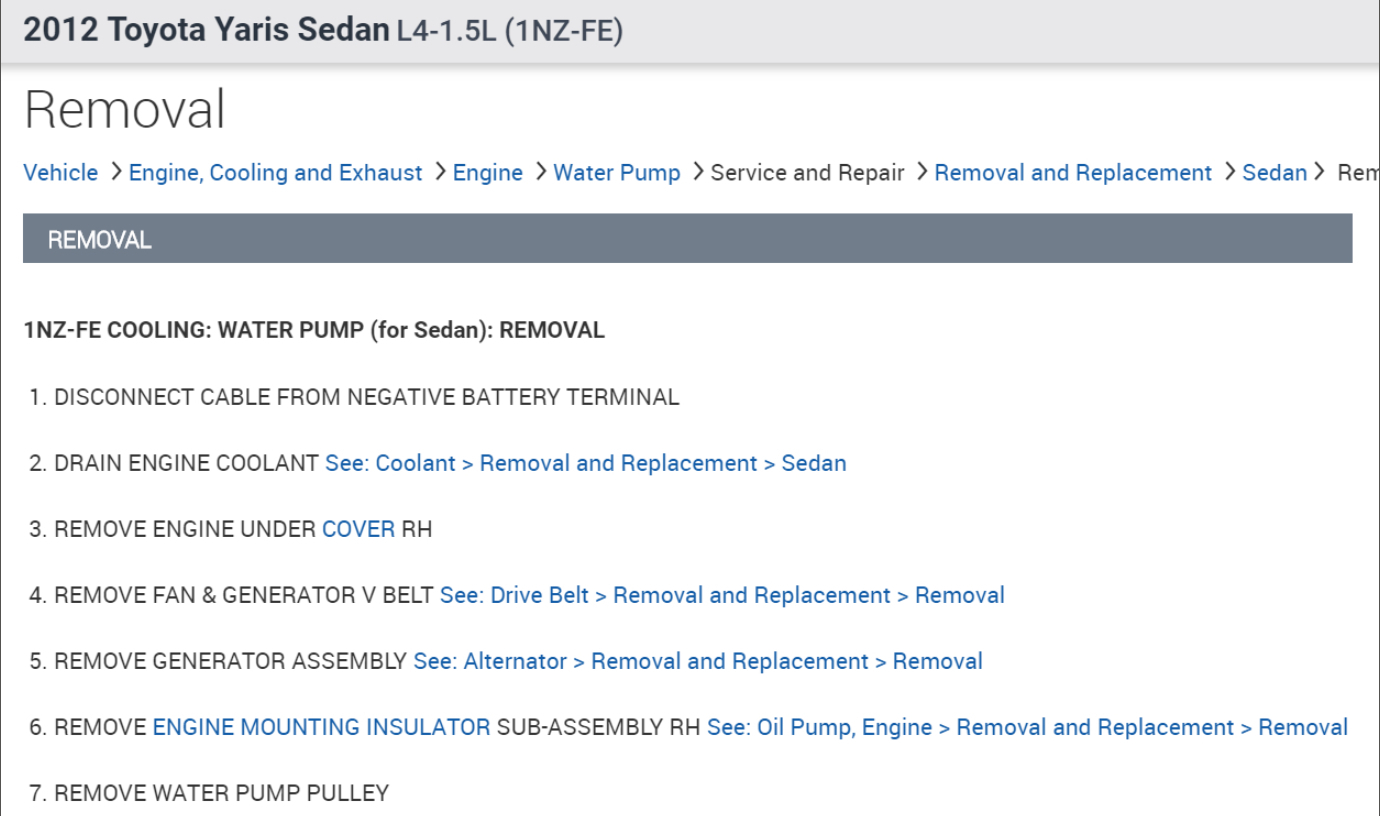Click the Vehicle breadcrumb link

click(x=60, y=173)
